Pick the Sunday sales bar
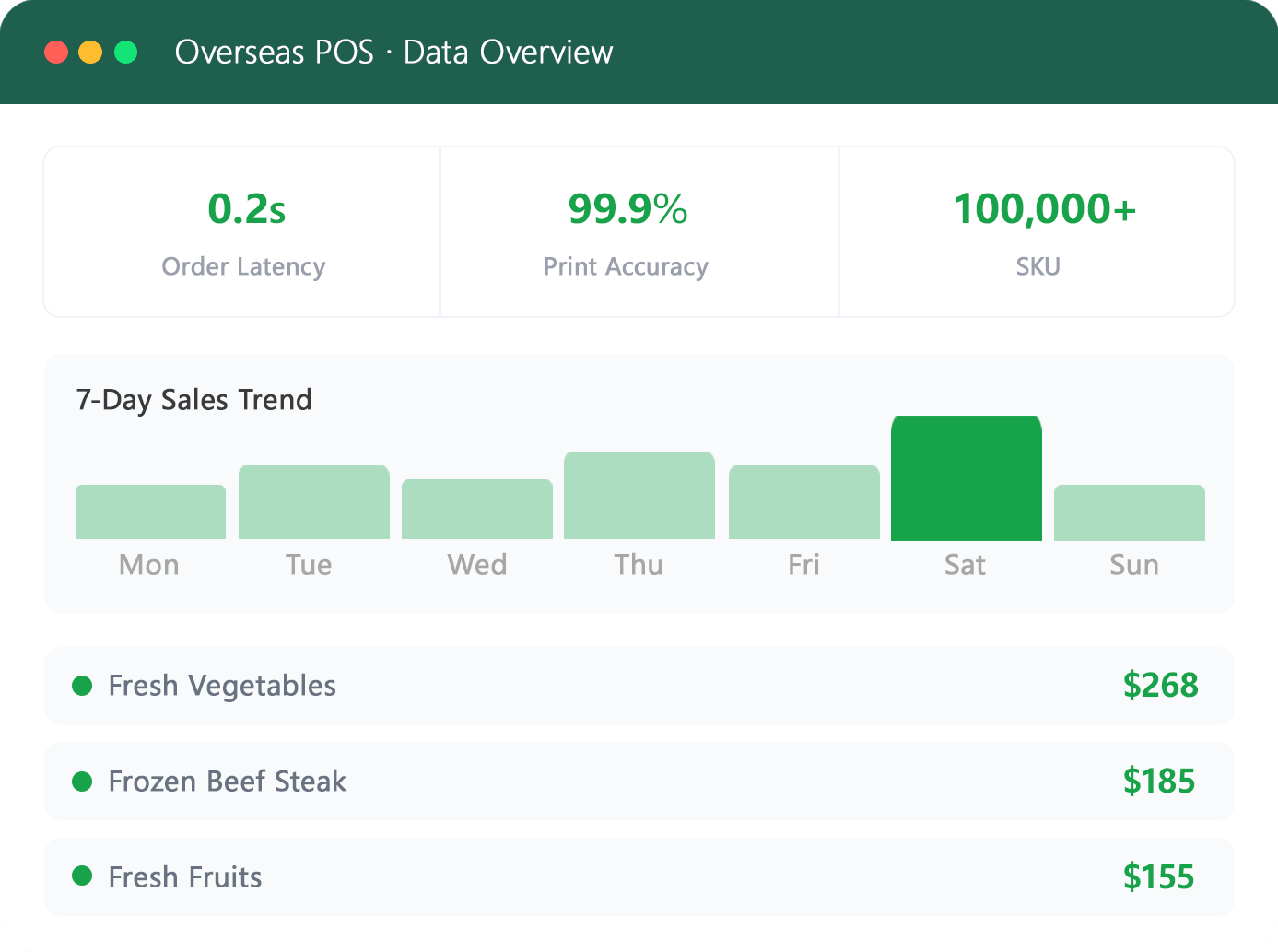The height and width of the screenshot is (952, 1278). 1130,512
